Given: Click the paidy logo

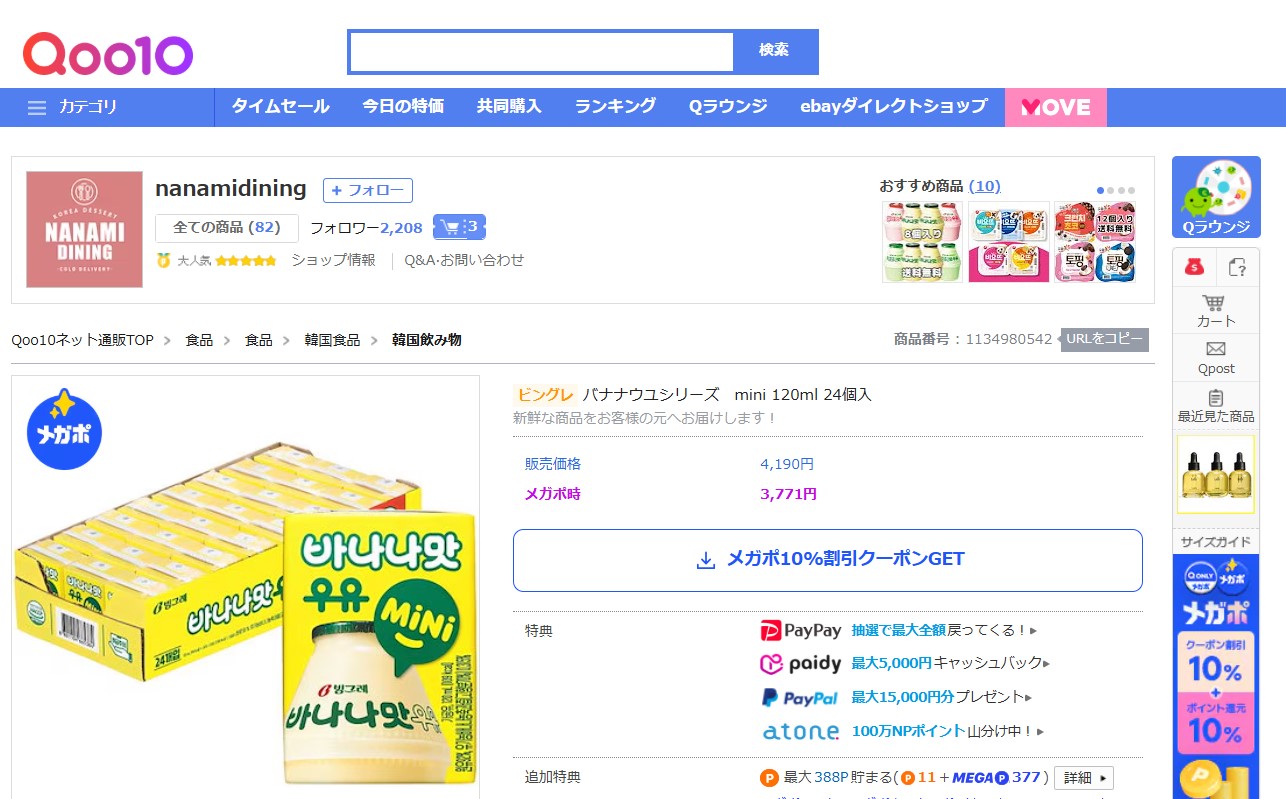Looking at the screenshot, I should coord(801,663).
